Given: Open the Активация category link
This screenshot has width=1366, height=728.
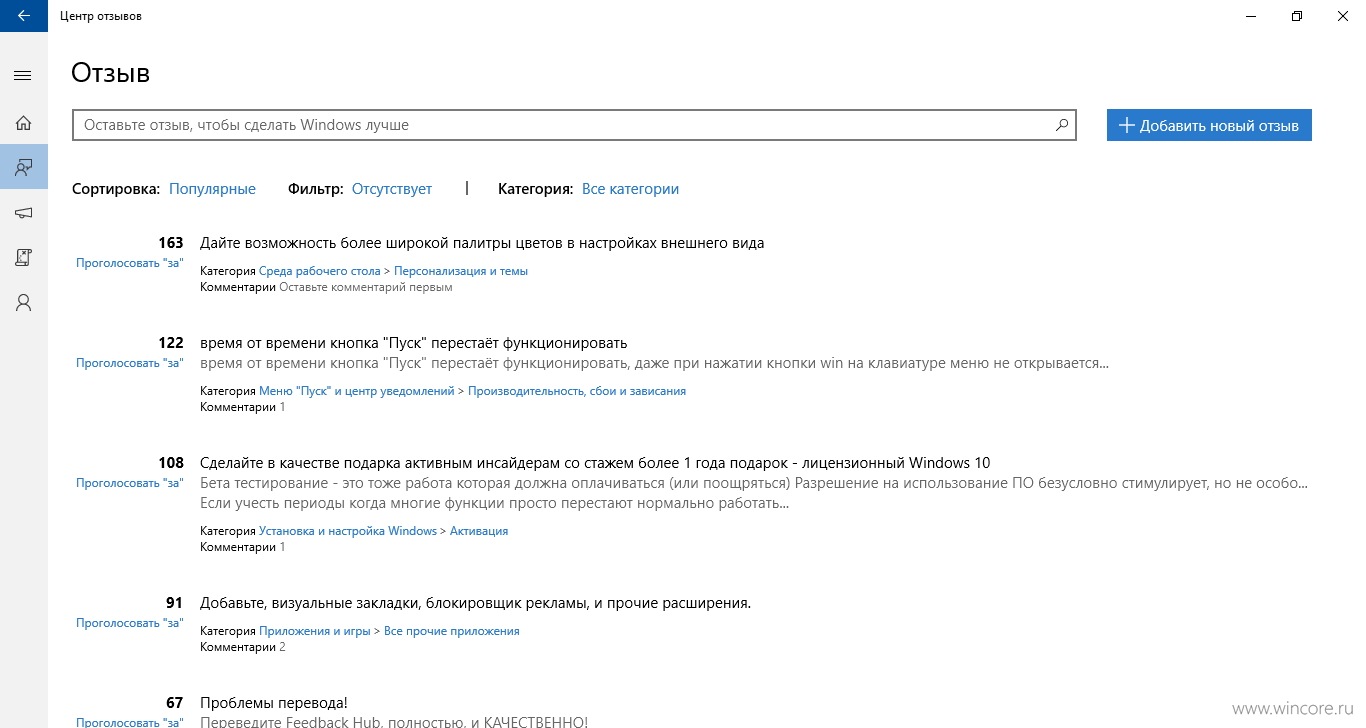Looking at the screenshot, I should (x=479, y=531).
